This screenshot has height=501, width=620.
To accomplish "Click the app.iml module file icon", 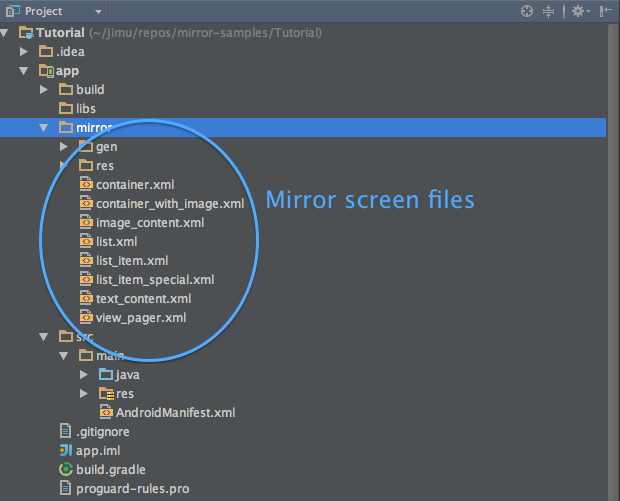I will 67,450.
